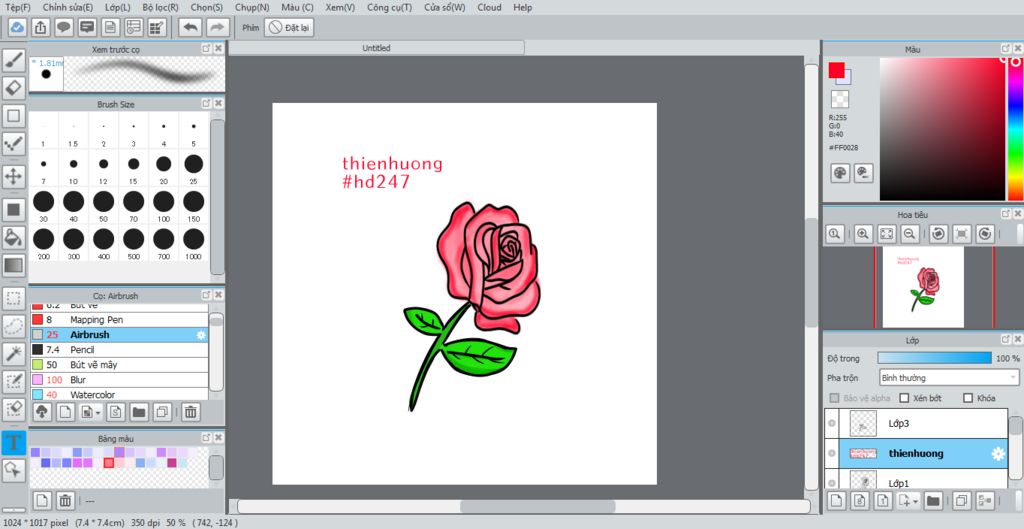Image resolution: width=1024 pixels, height=529 pixels.
Task: Click the navigator rose thumbnail preview
Action: tap(923, 287)
